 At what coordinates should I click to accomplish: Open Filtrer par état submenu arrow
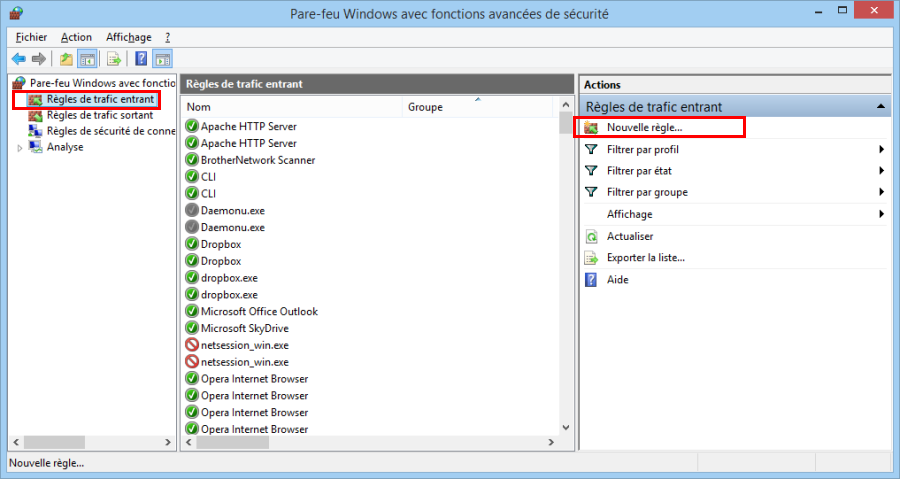coord(881,170)
